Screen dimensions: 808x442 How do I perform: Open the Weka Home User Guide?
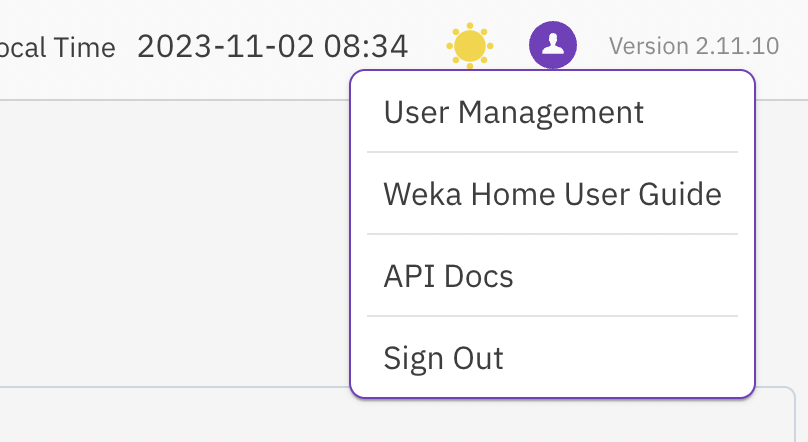(552, 194)
